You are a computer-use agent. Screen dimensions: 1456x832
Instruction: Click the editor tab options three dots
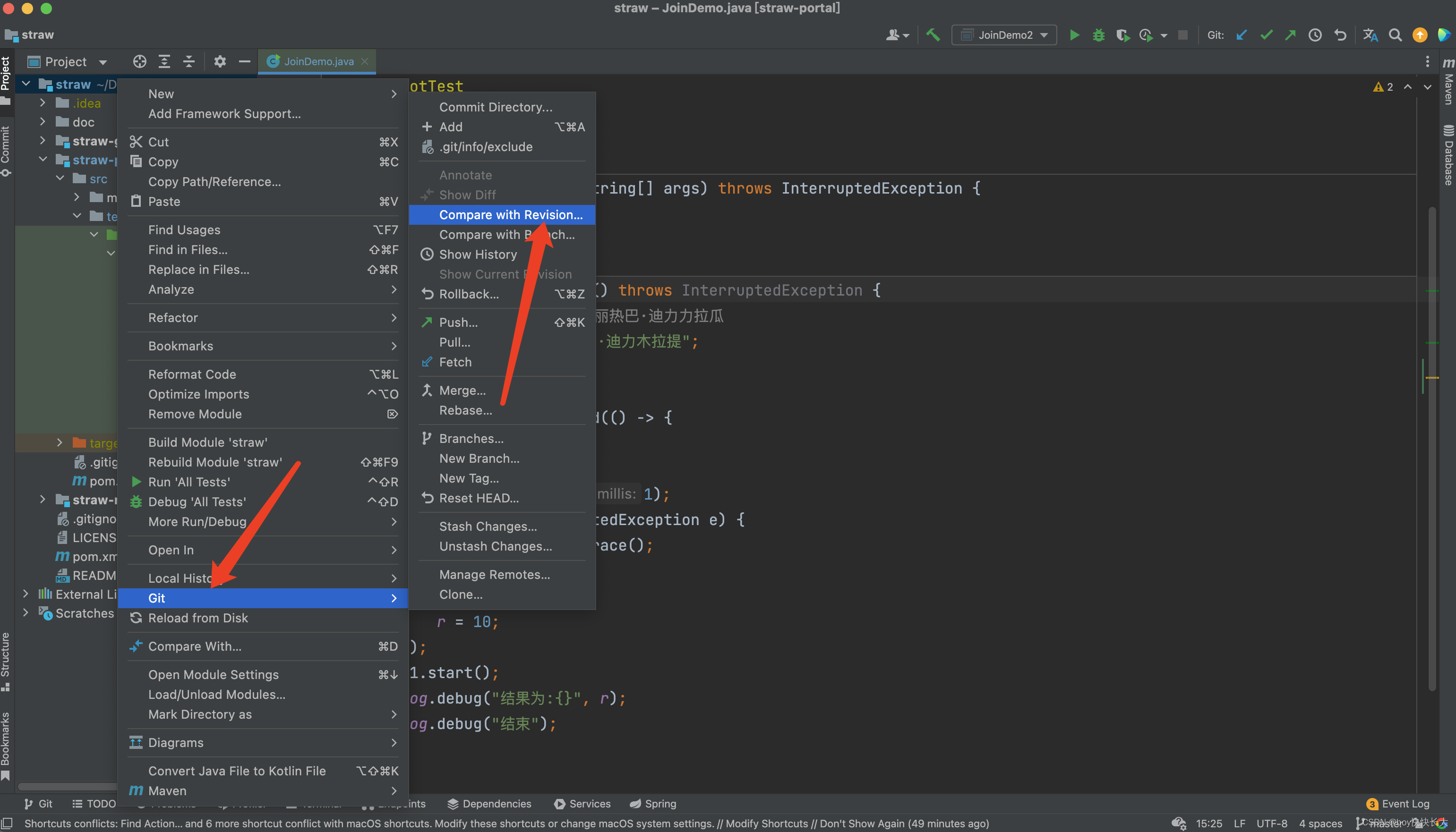1427,61
